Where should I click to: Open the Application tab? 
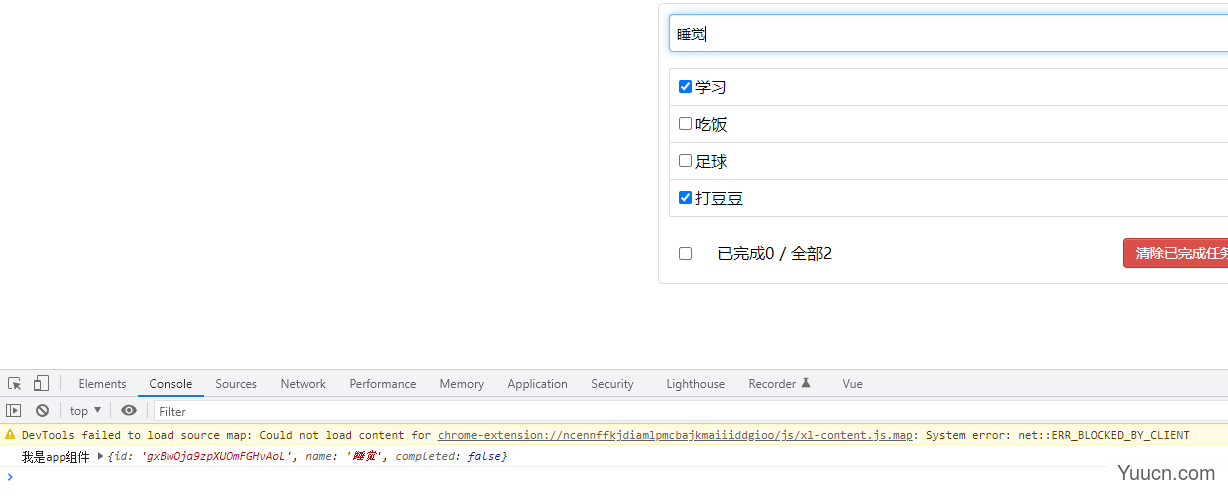point(537,384)
